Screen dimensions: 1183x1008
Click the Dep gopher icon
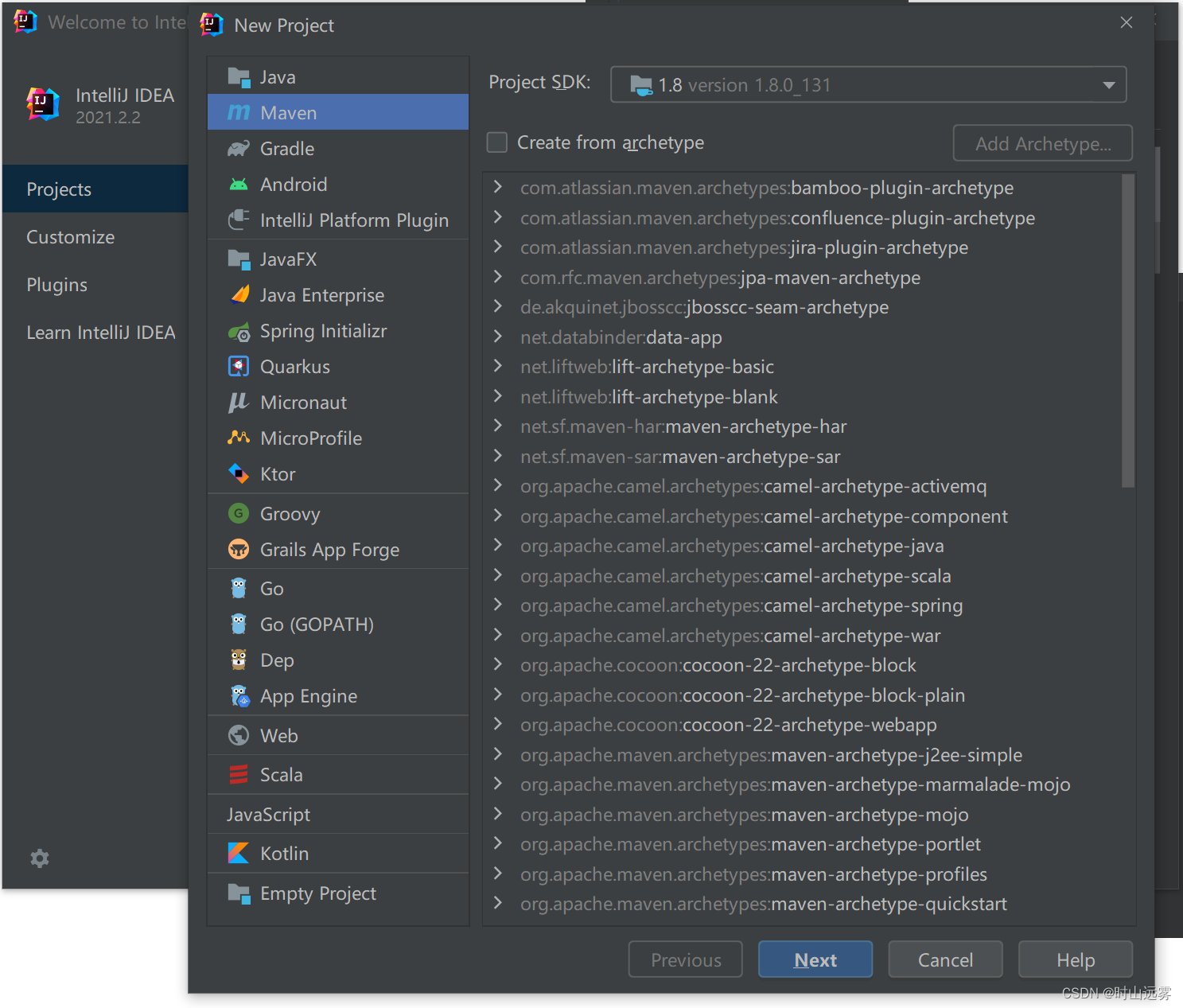(239, 660)
